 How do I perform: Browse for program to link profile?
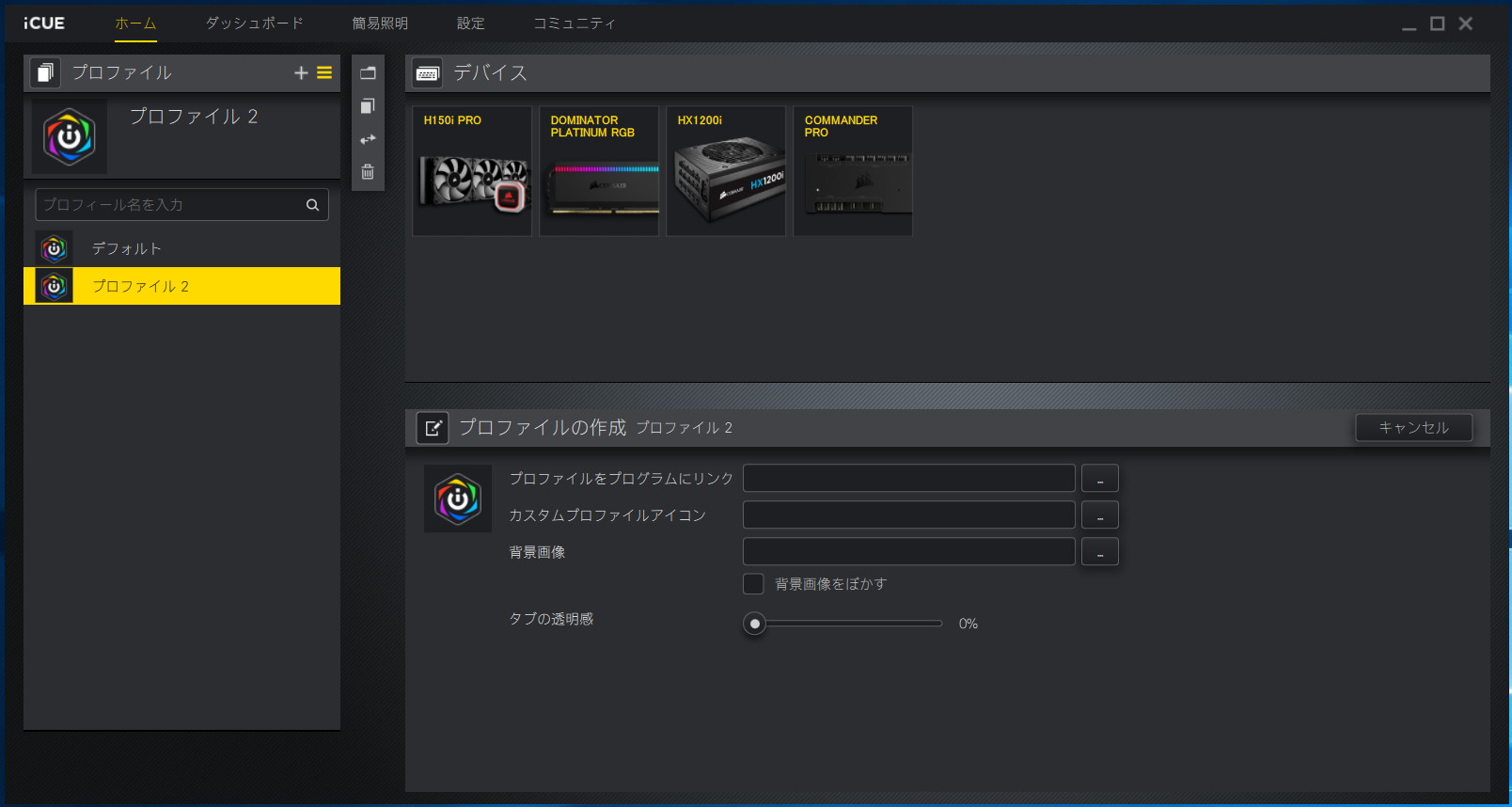coord(1100,479)
